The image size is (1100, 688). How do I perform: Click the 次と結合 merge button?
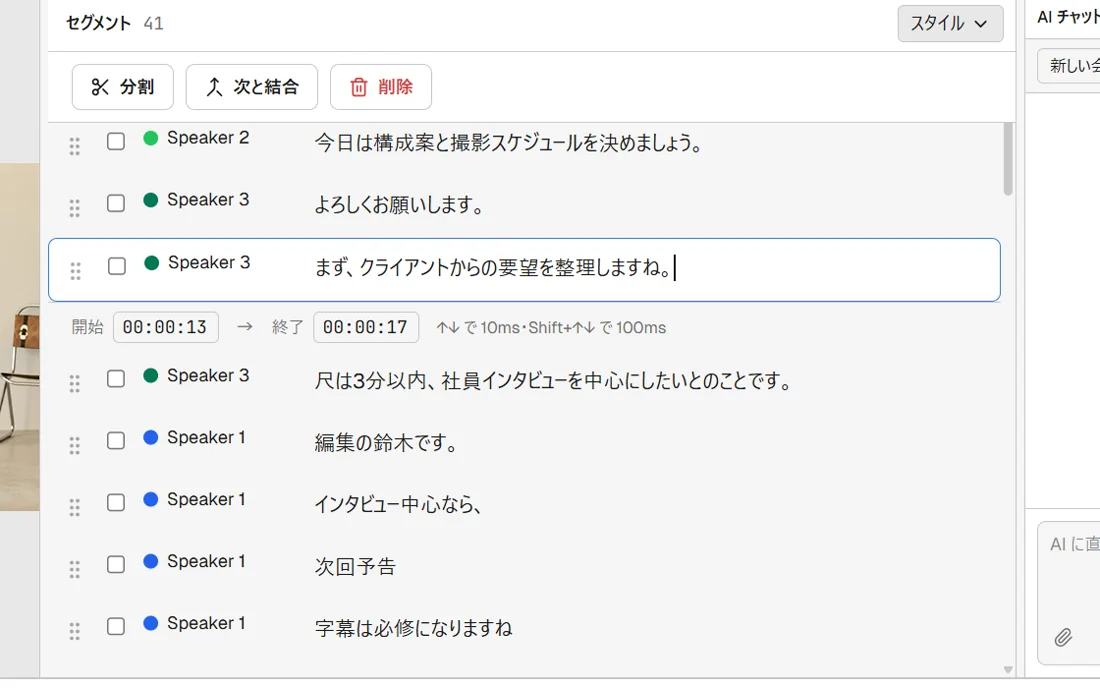251,87
